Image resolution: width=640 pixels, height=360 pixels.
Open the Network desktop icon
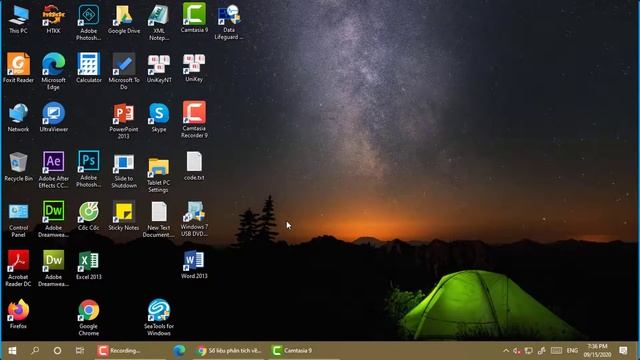[x=18, y=118]
